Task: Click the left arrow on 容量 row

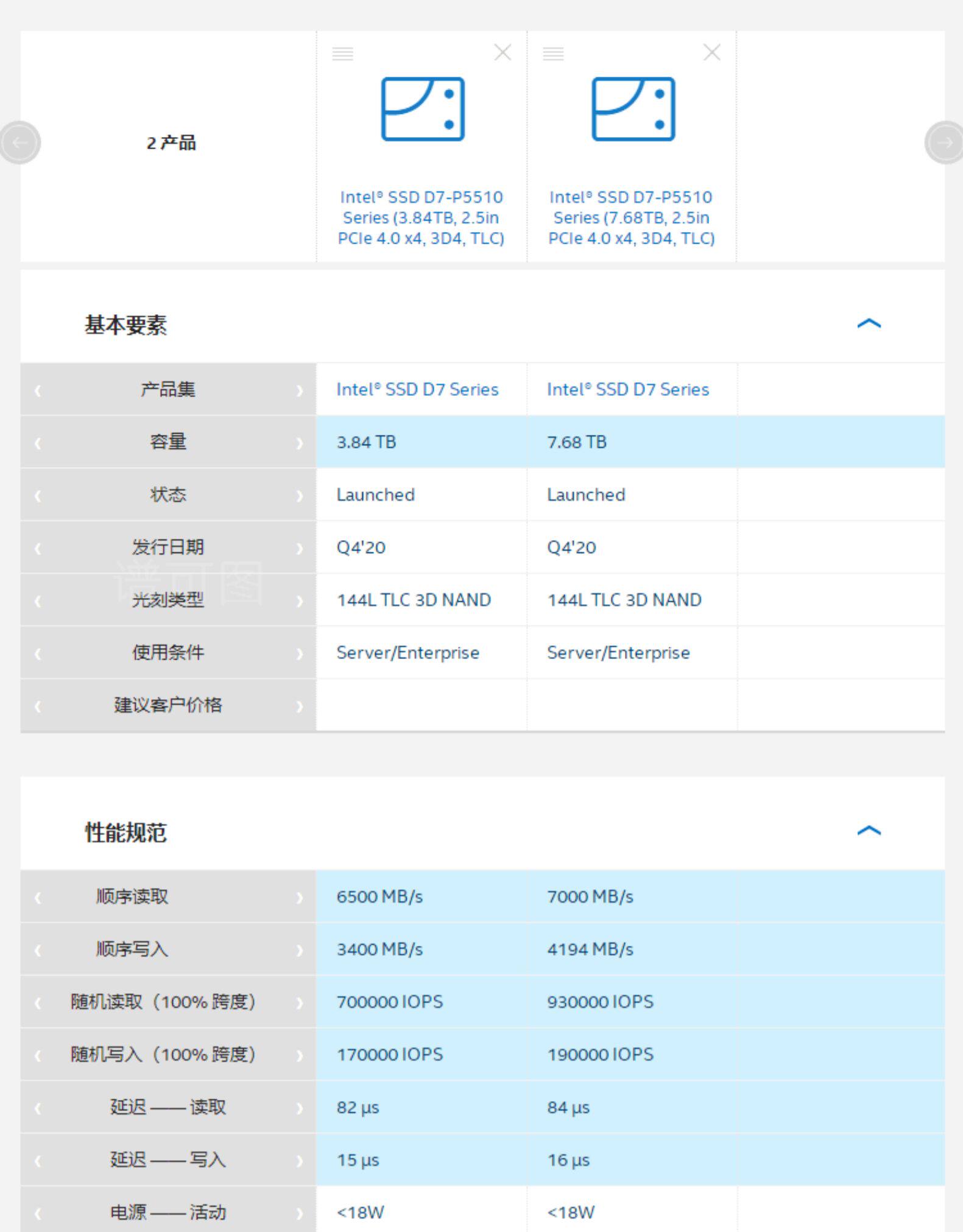Action: click(38, 443)
